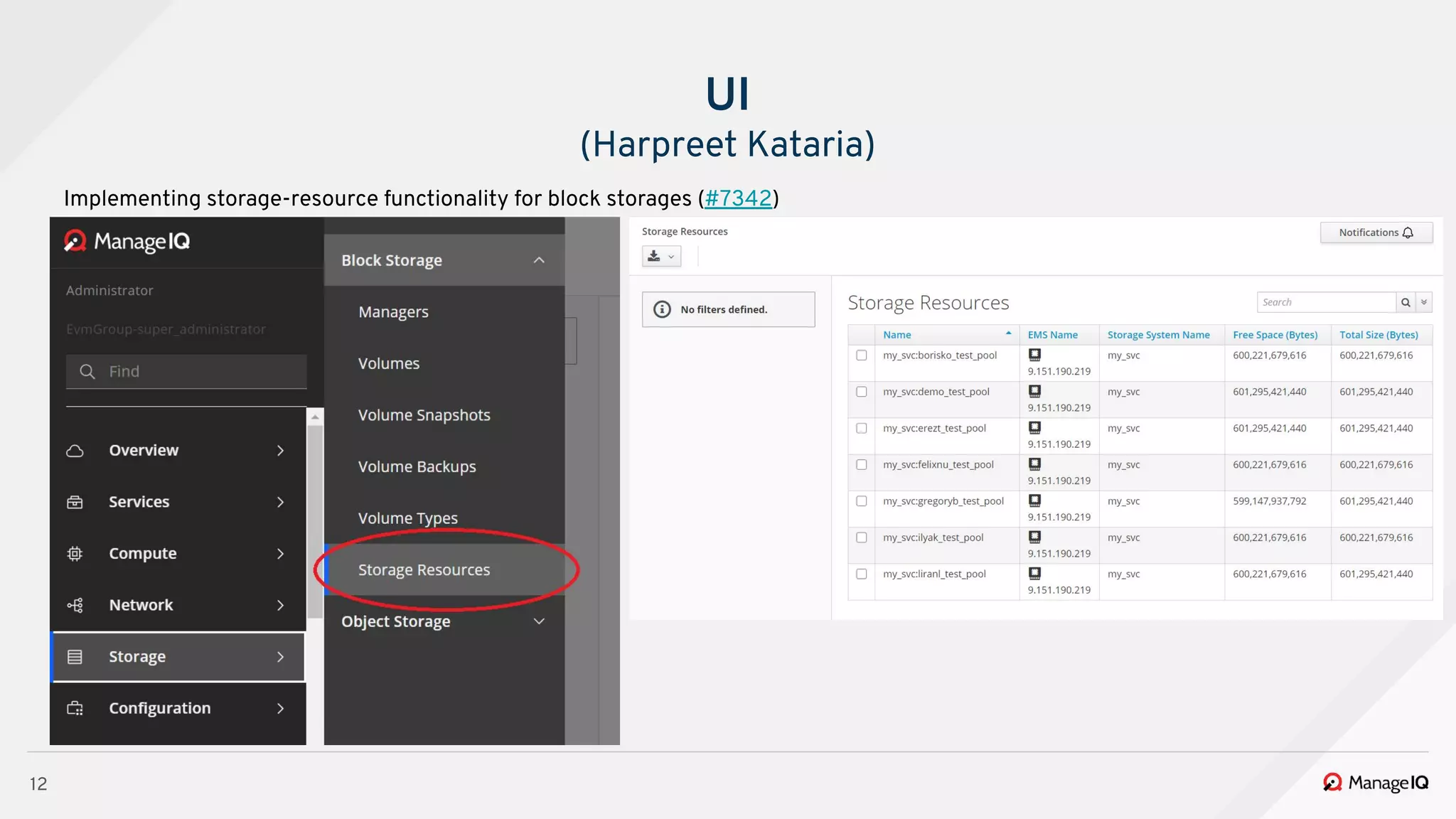Viewport: 1456px width, 819px height.
Task: Click the Network nodes icon
Action: [x=75, y=605]
